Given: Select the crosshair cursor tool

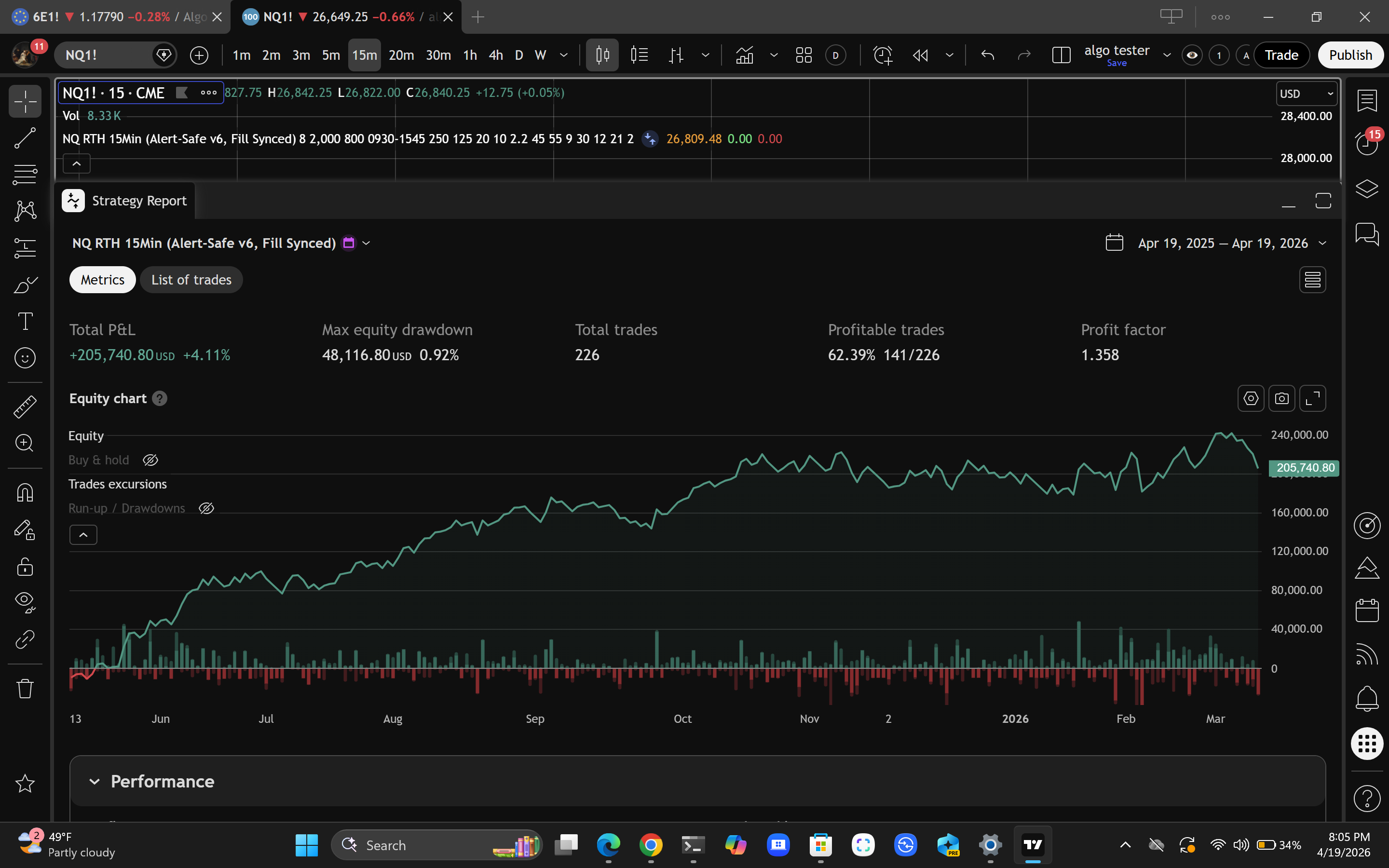Looking at the screenshot, I should [25, 102].
